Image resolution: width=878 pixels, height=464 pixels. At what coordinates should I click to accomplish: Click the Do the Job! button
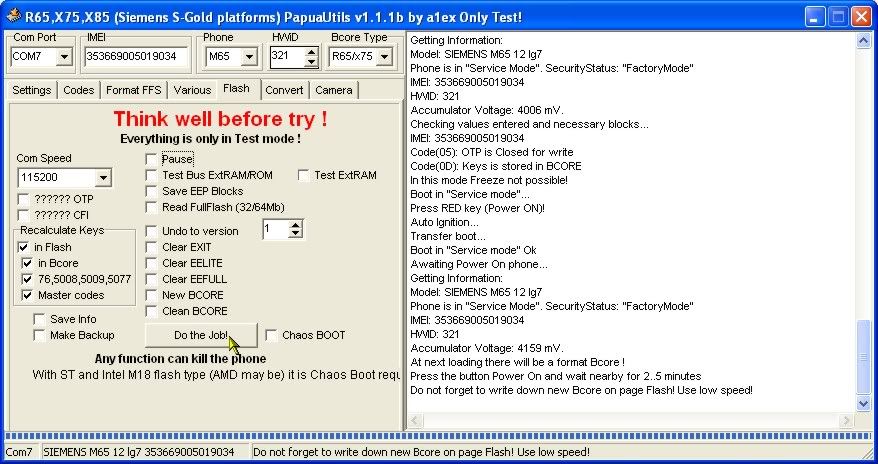pyautogui.click(x=201, y=335)
